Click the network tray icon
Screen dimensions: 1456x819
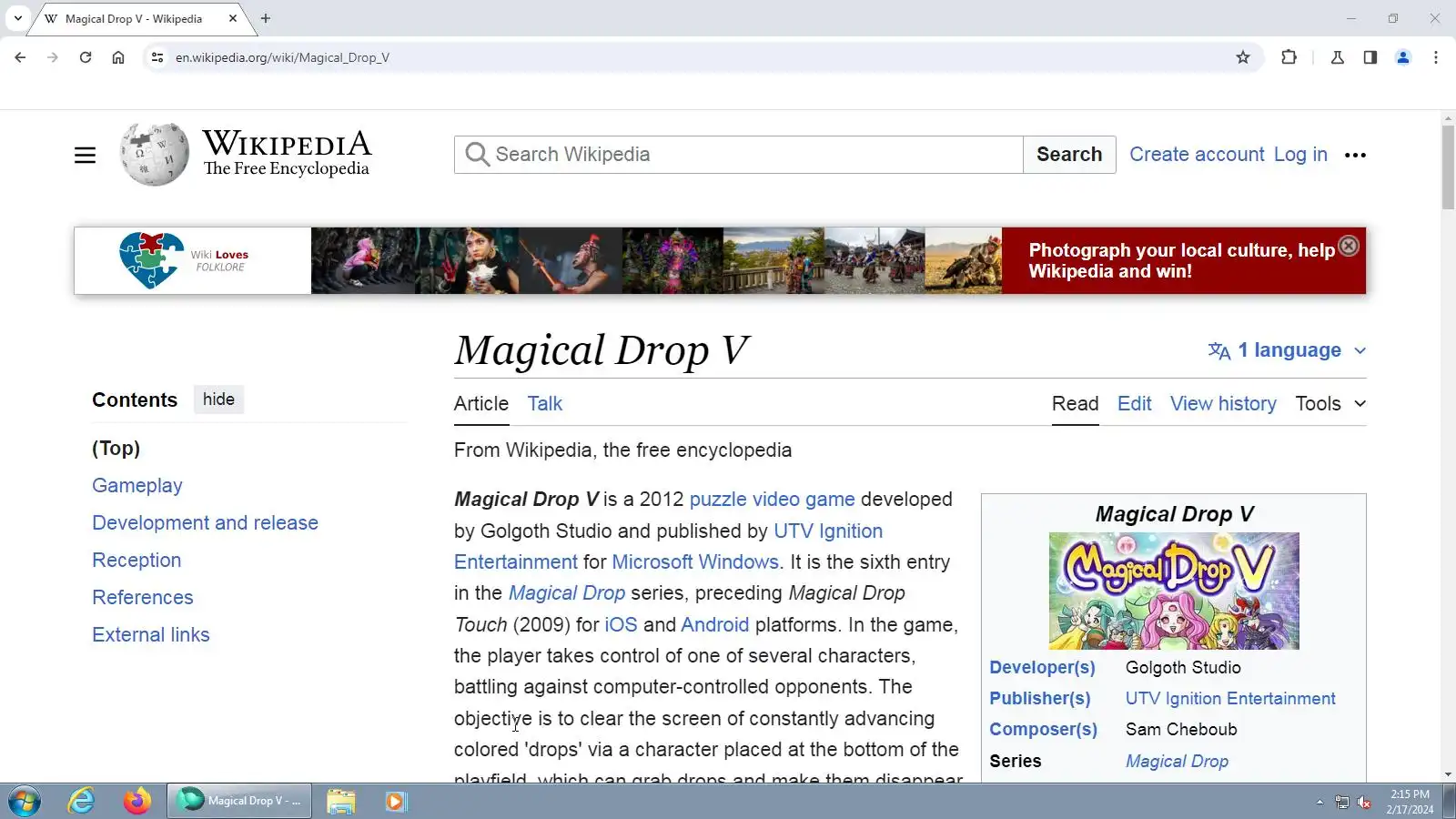pyautogui.click(x=1341, y=802)
